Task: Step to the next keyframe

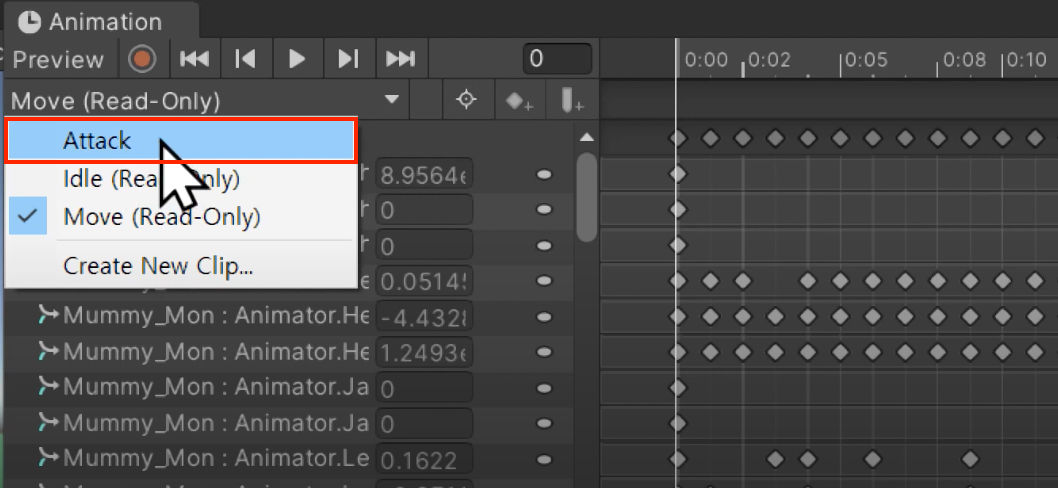Action: tap(348, 59)
